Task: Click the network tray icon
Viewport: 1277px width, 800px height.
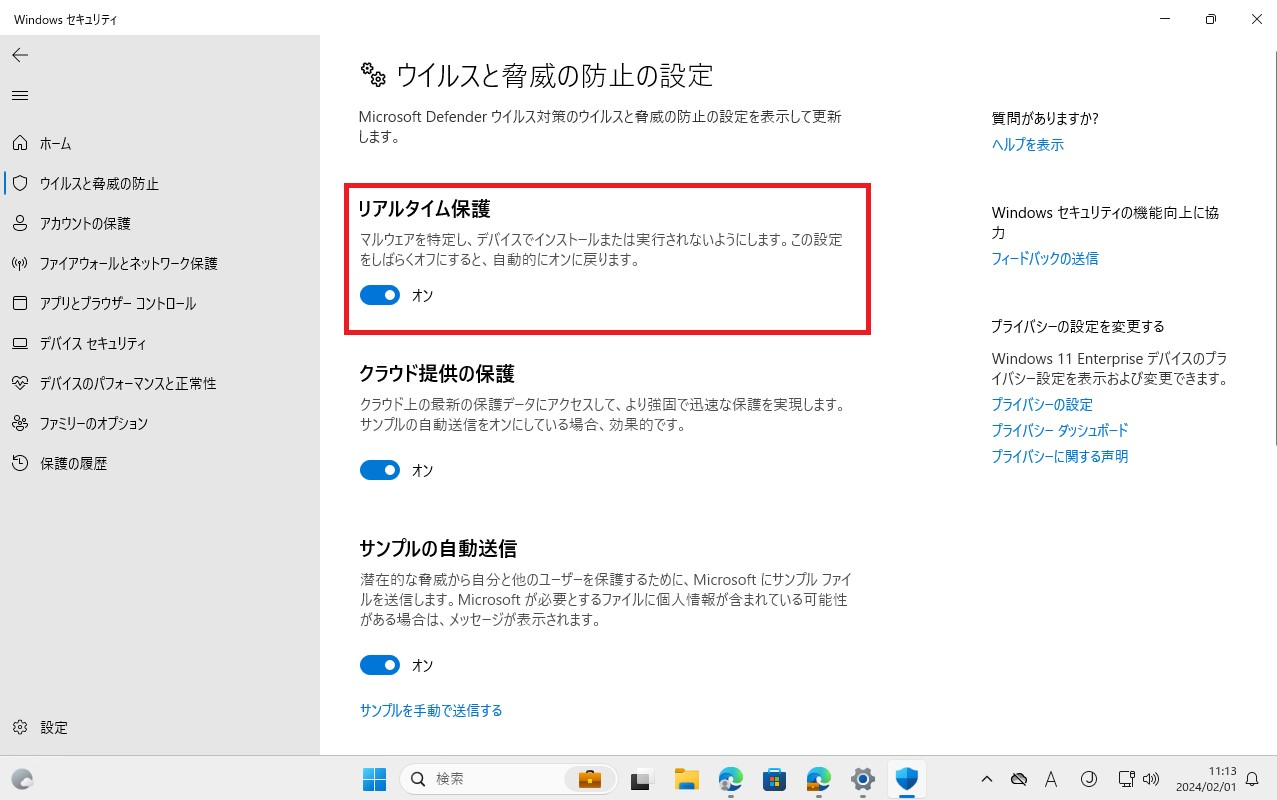Action: click(x=1126, y=779)
